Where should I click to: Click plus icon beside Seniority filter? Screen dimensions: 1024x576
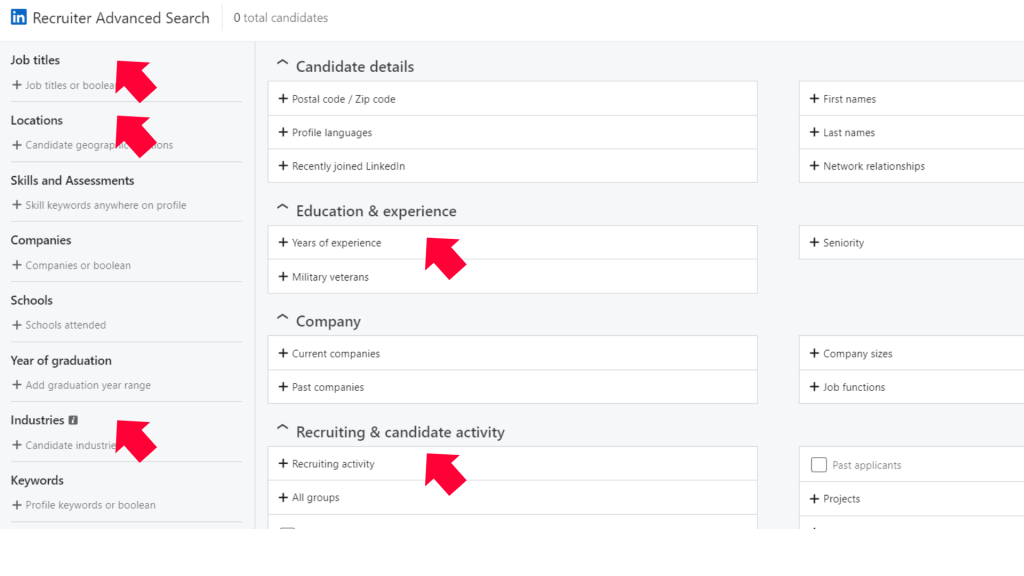815,243
